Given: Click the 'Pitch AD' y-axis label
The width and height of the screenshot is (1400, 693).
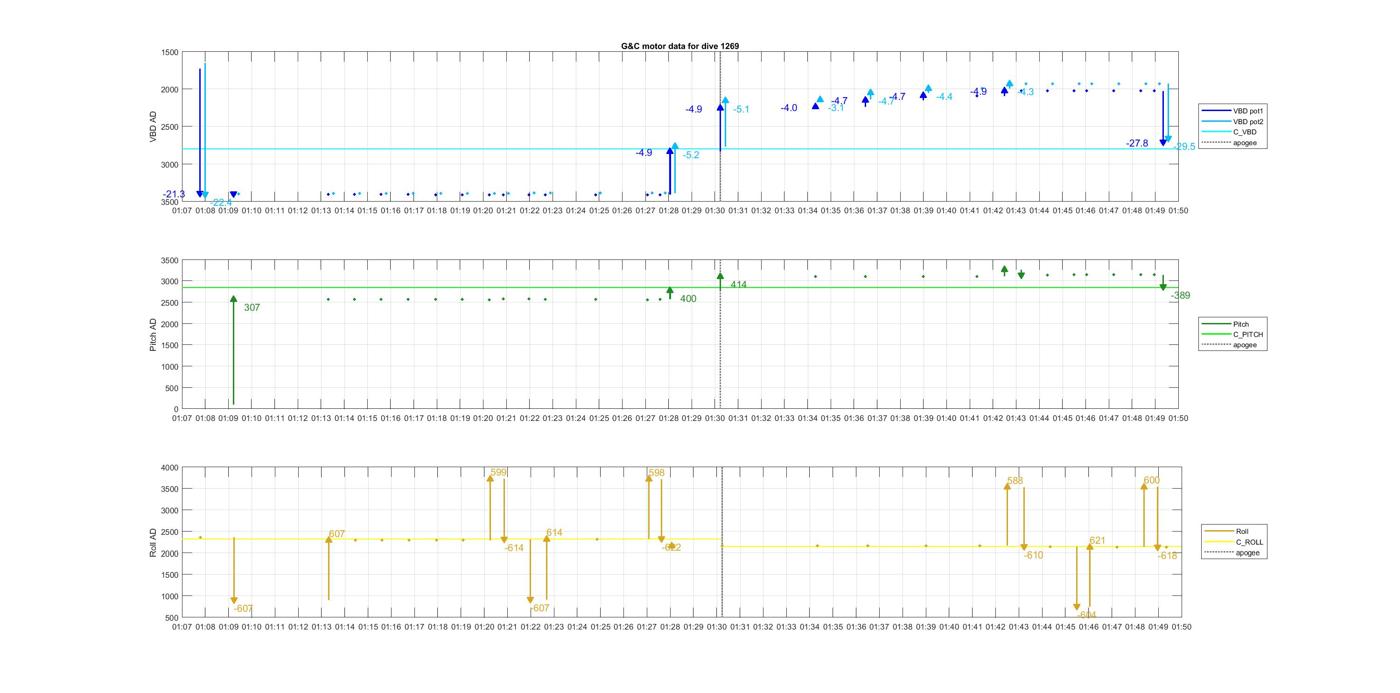Looking at the screenshot, I should 153,334.
